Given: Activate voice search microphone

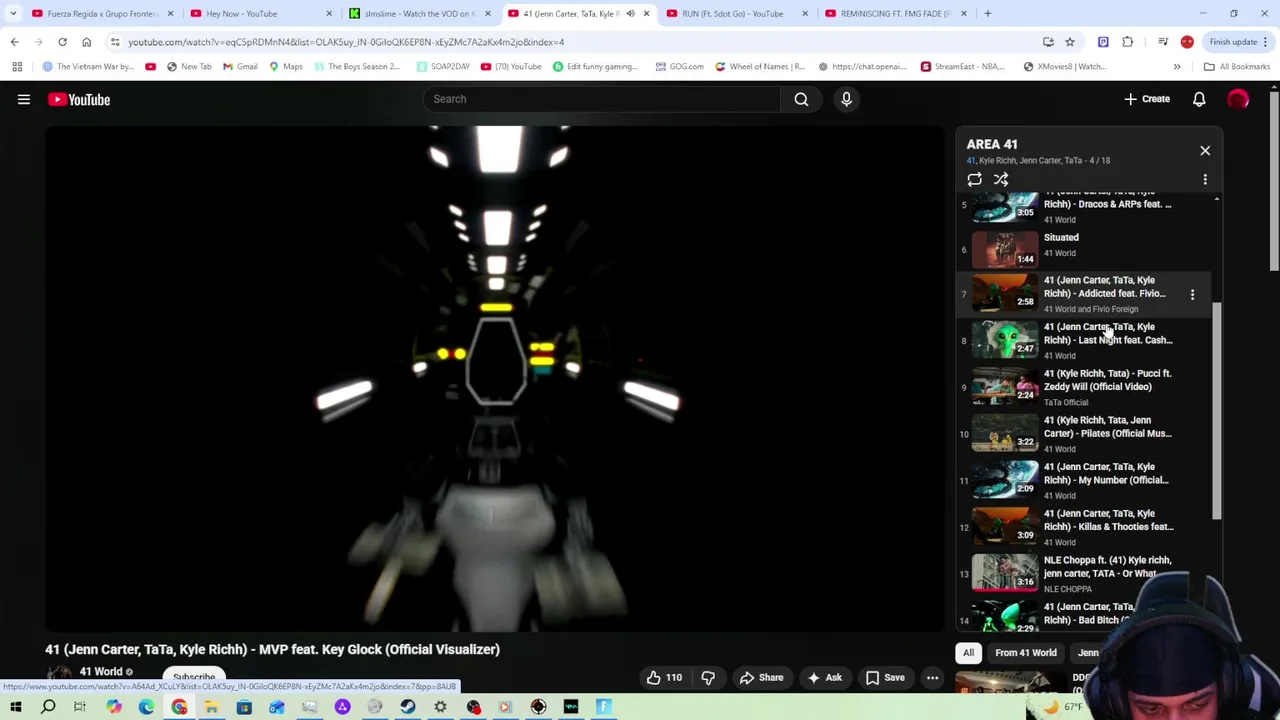Looking at the screenshot, I should coord(846,99).
